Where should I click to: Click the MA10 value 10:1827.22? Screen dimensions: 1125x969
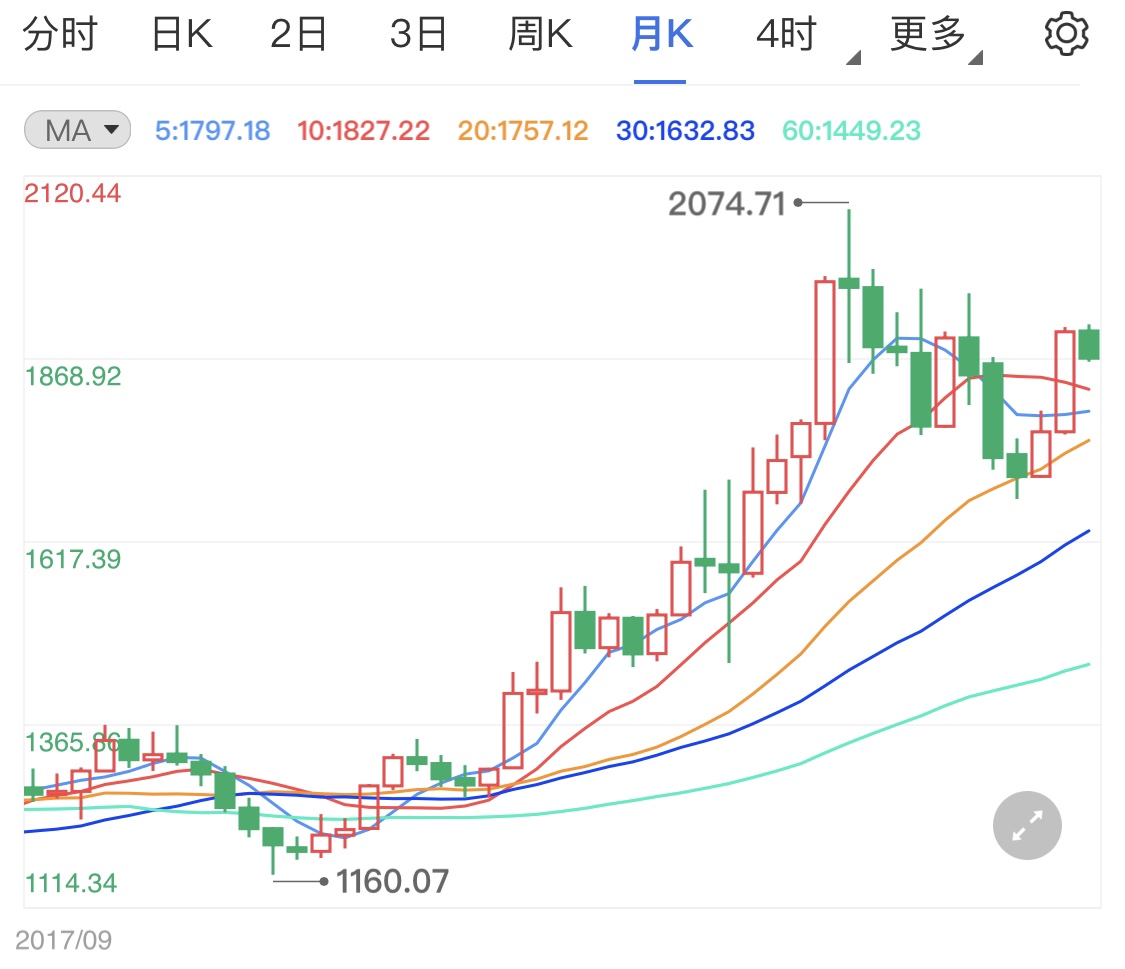[x=364, y=131]
